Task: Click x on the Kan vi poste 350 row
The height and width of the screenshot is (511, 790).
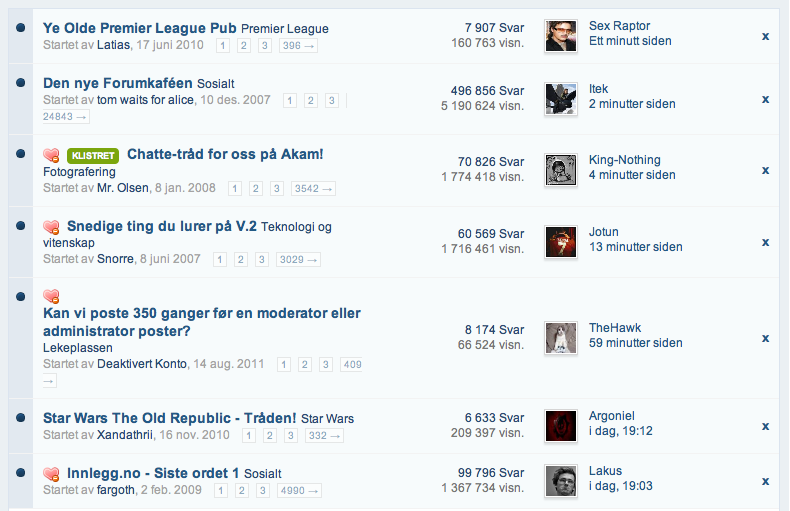Action: 765,338
